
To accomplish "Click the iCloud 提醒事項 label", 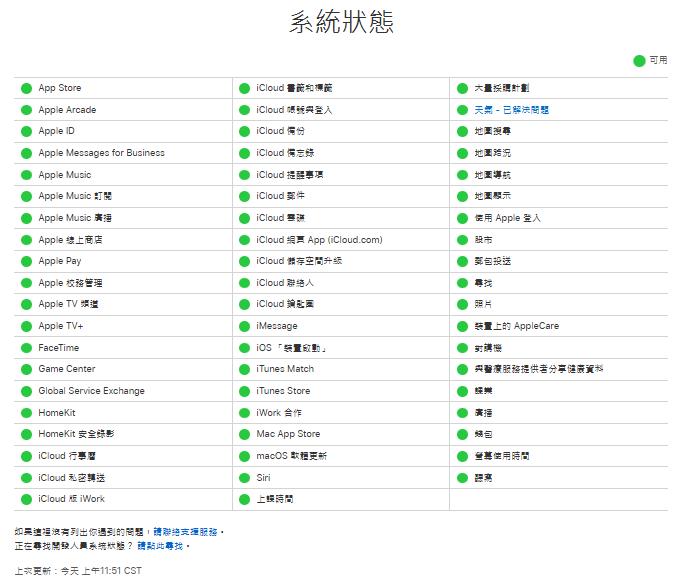I will tap(290, 175).
